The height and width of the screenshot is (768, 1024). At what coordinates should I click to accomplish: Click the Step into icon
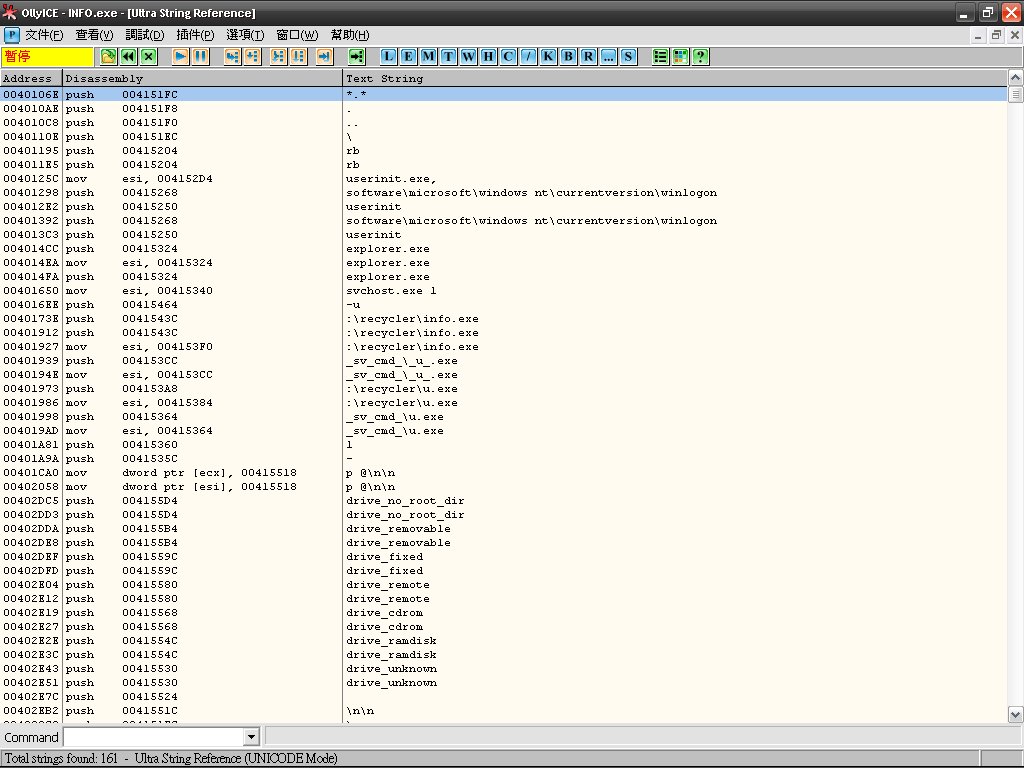pyautogui.click(x=232, y=57)
